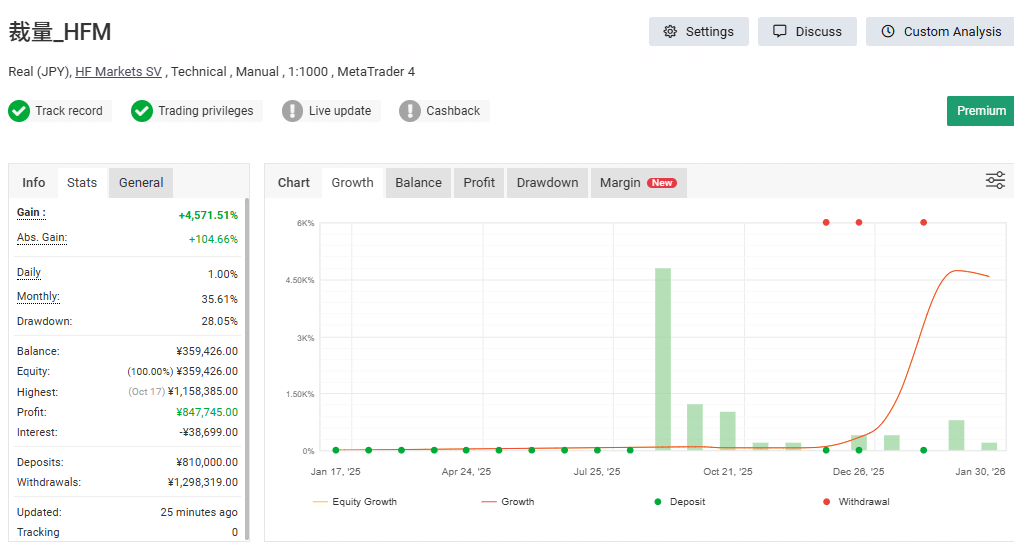Screen dimensions: 1014x551
Task: Click the Premium button
Action: (981, 111)
